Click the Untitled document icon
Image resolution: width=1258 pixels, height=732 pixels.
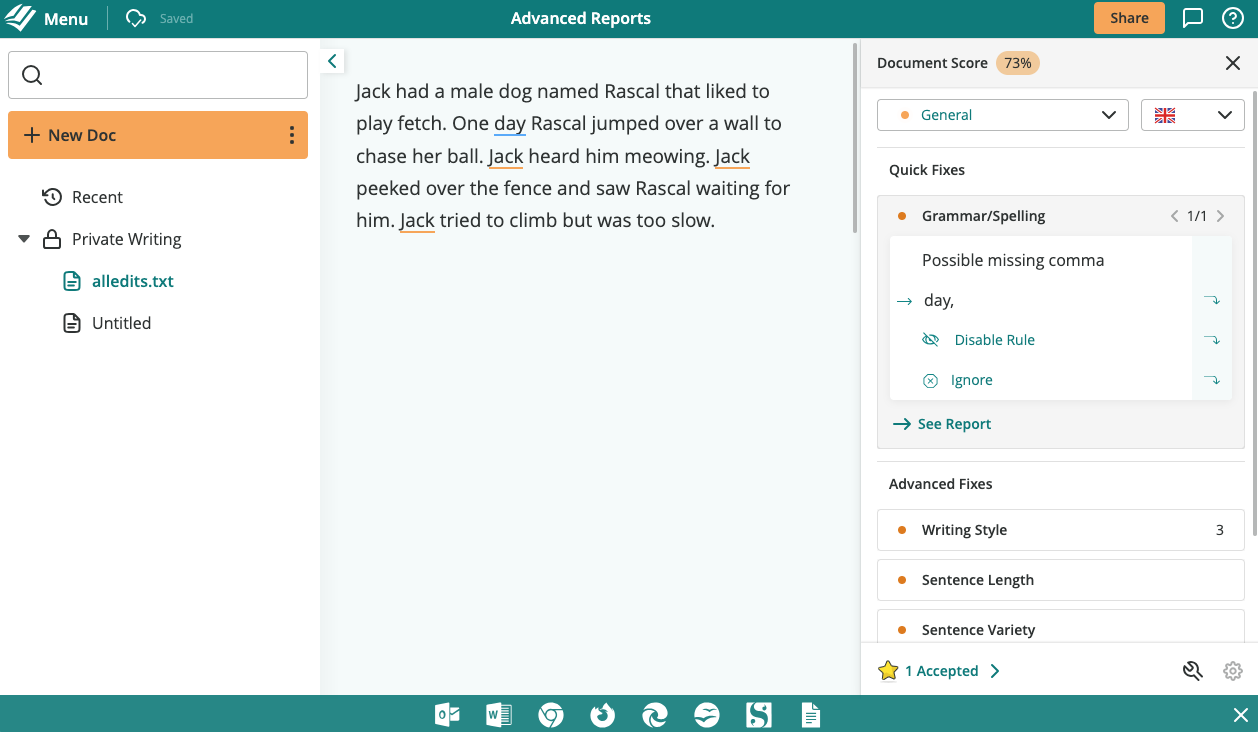[x=72, y=323]
